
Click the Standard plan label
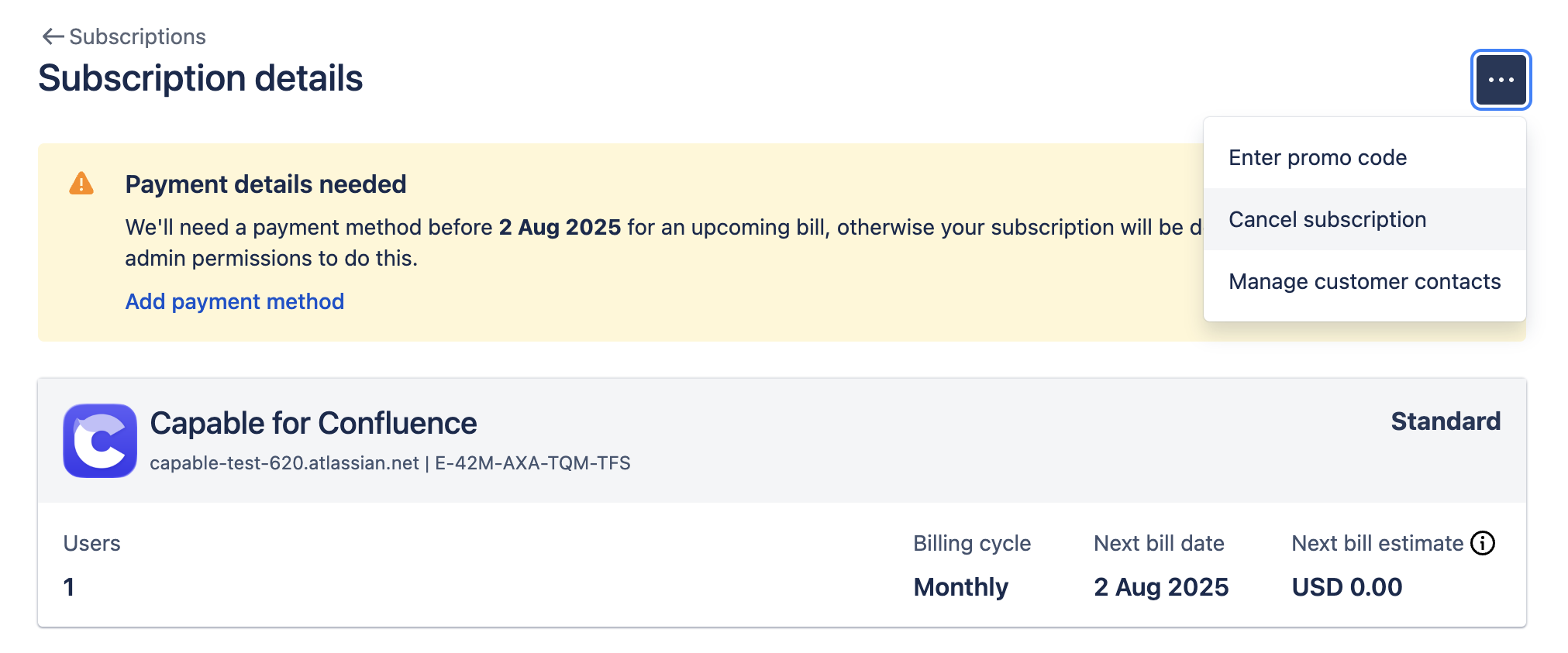click(1445, 421)
